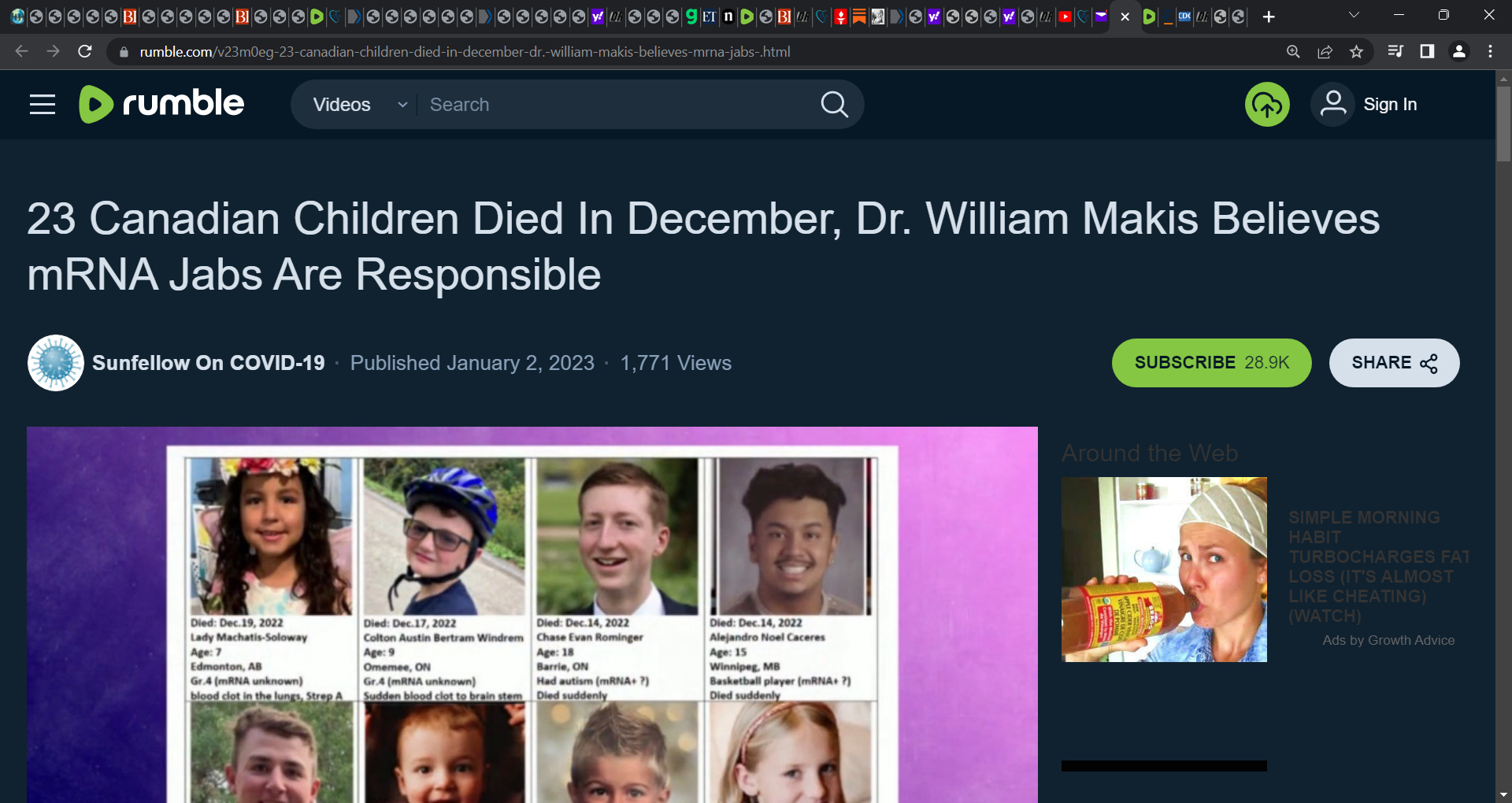Go back to the previous page
This screenshot has height=803, width=1512.
point(21,52)
